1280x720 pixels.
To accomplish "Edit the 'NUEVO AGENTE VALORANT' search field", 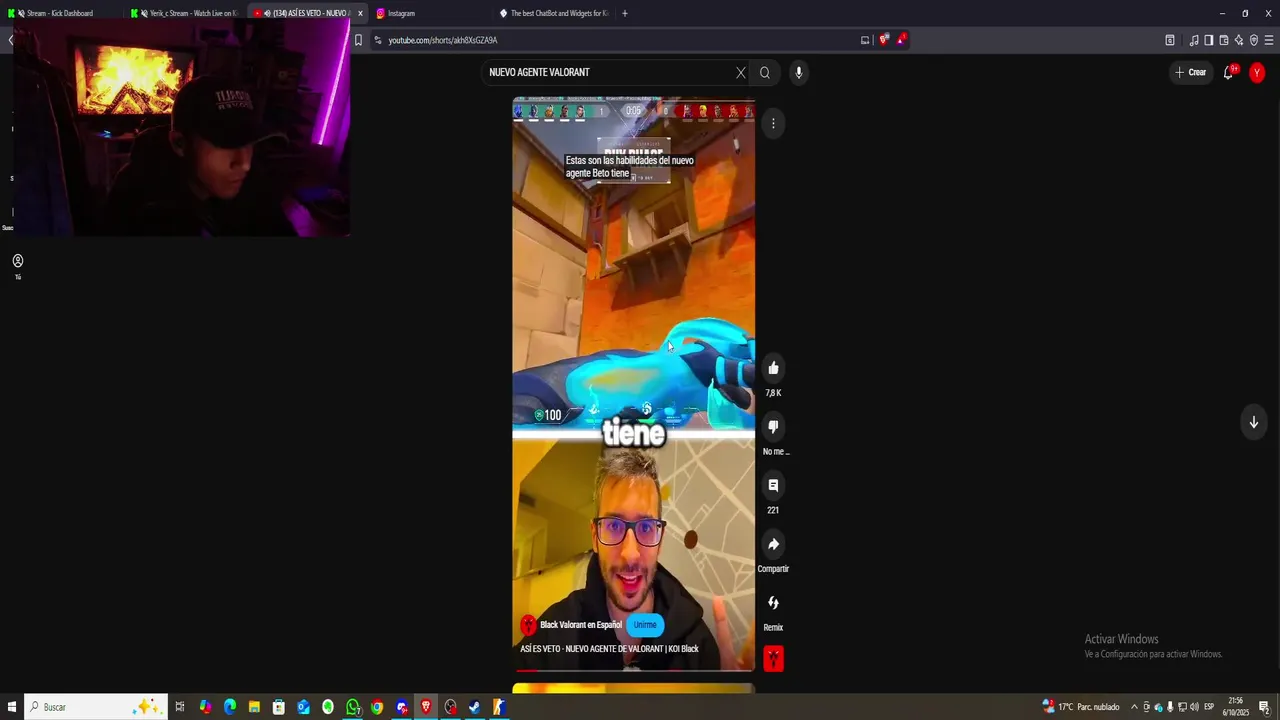I will click(x=608, y=72).
